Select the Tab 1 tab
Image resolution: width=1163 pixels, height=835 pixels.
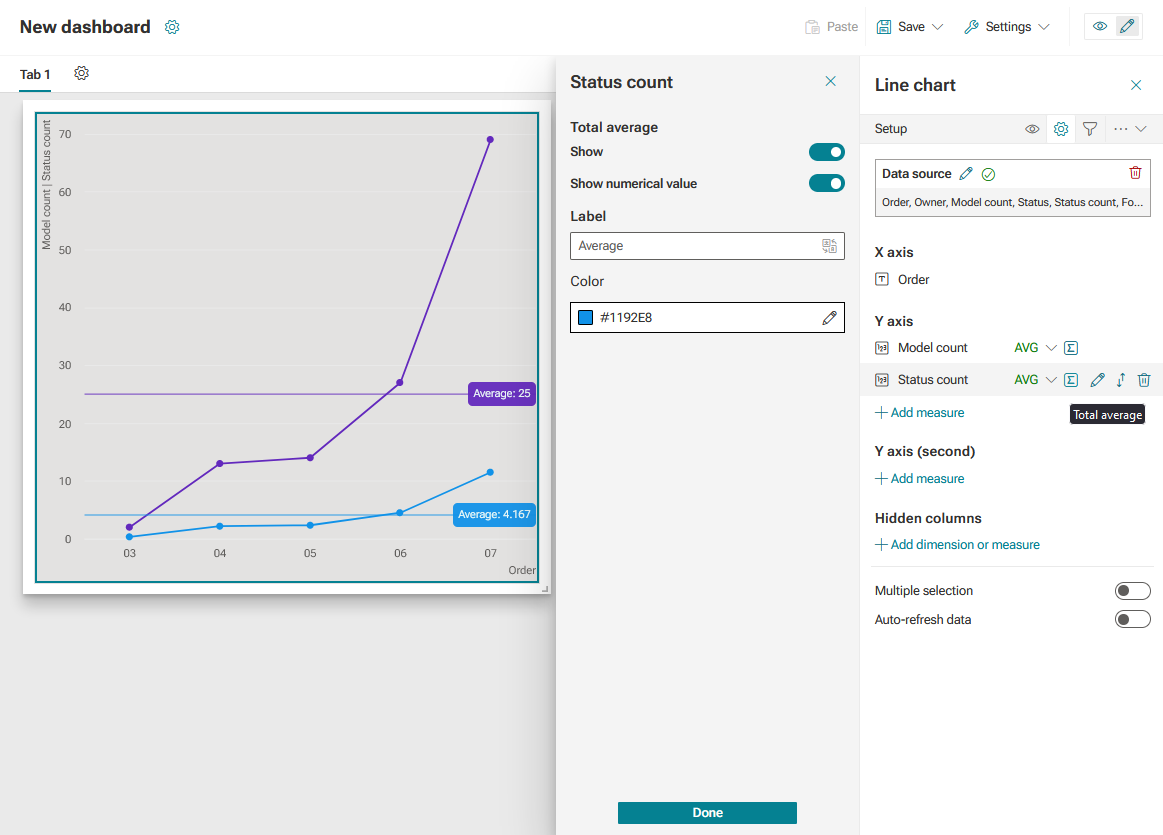35,74
